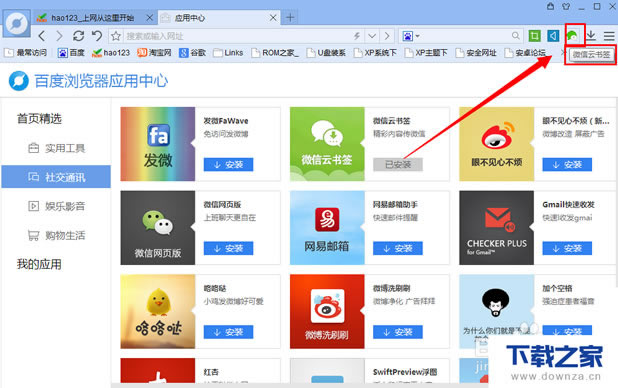
Task: Open the ROM之家 bookmark
Action: tap(275, 53)
